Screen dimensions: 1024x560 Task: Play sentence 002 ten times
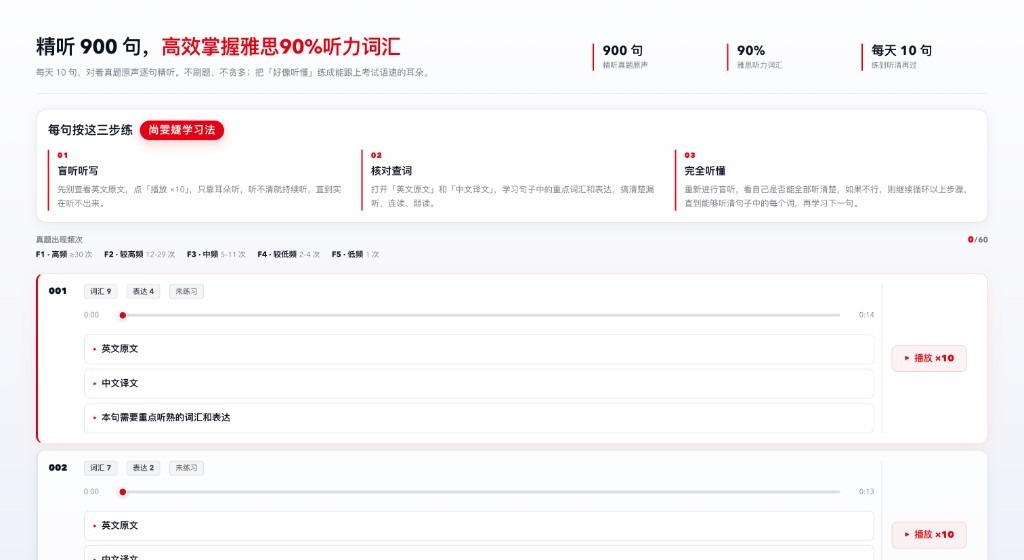coord(929,535)
